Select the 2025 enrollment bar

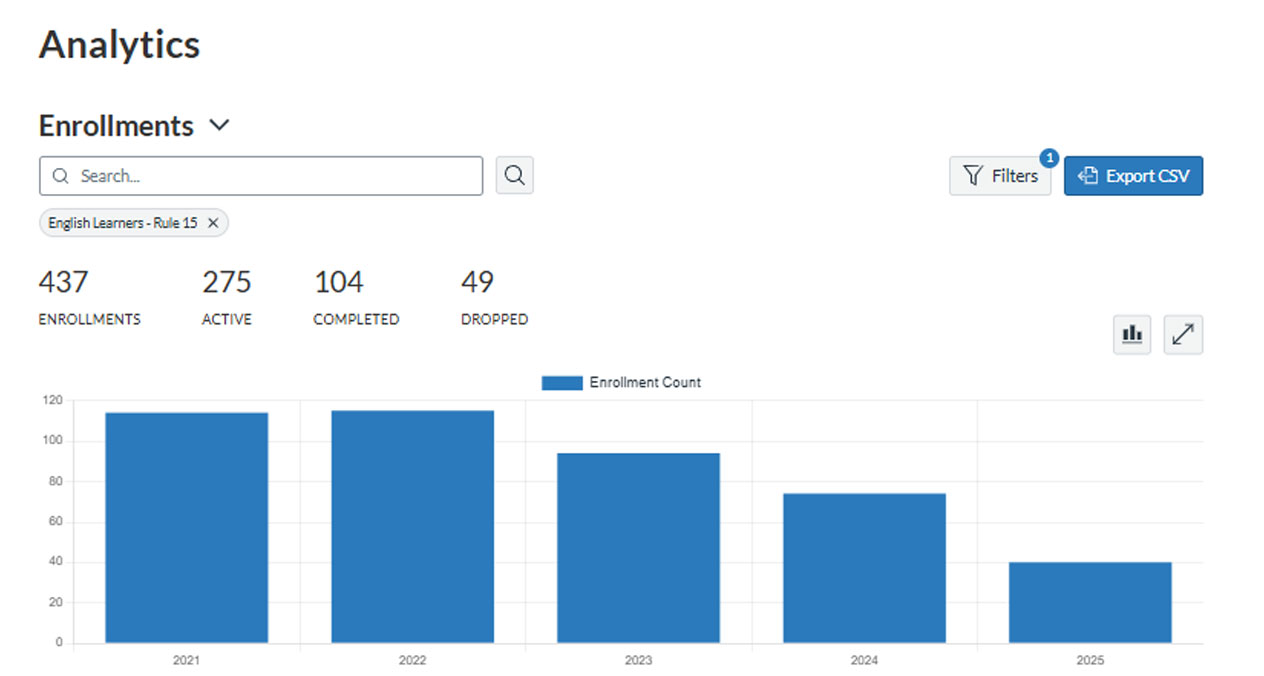click(x=1090, y=600)
